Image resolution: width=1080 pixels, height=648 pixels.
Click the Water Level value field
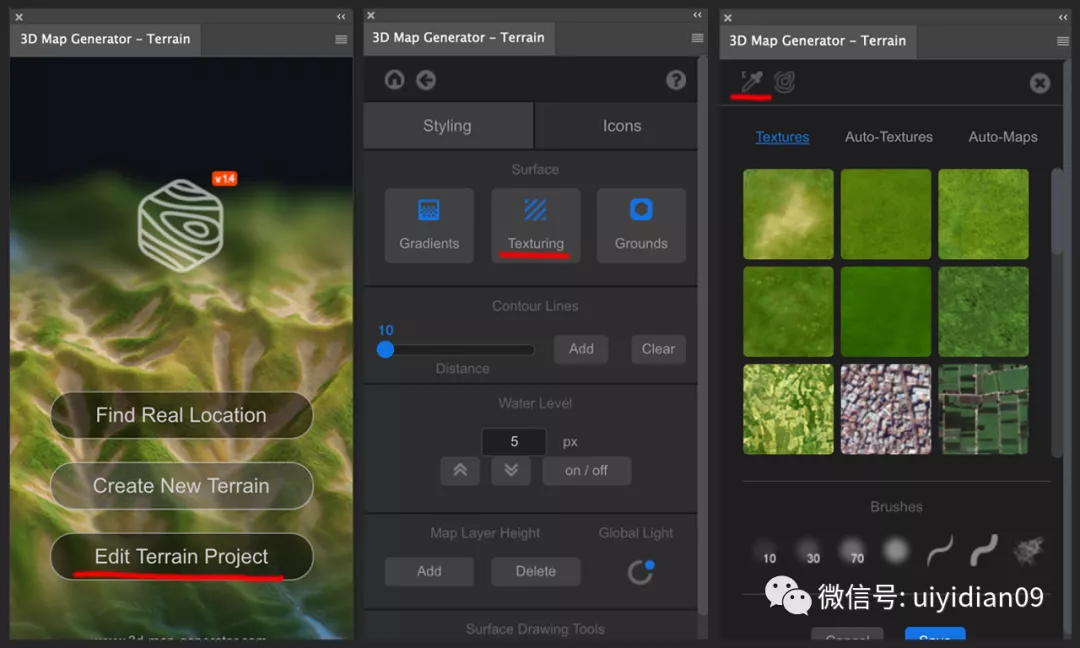tap(514, 441)
